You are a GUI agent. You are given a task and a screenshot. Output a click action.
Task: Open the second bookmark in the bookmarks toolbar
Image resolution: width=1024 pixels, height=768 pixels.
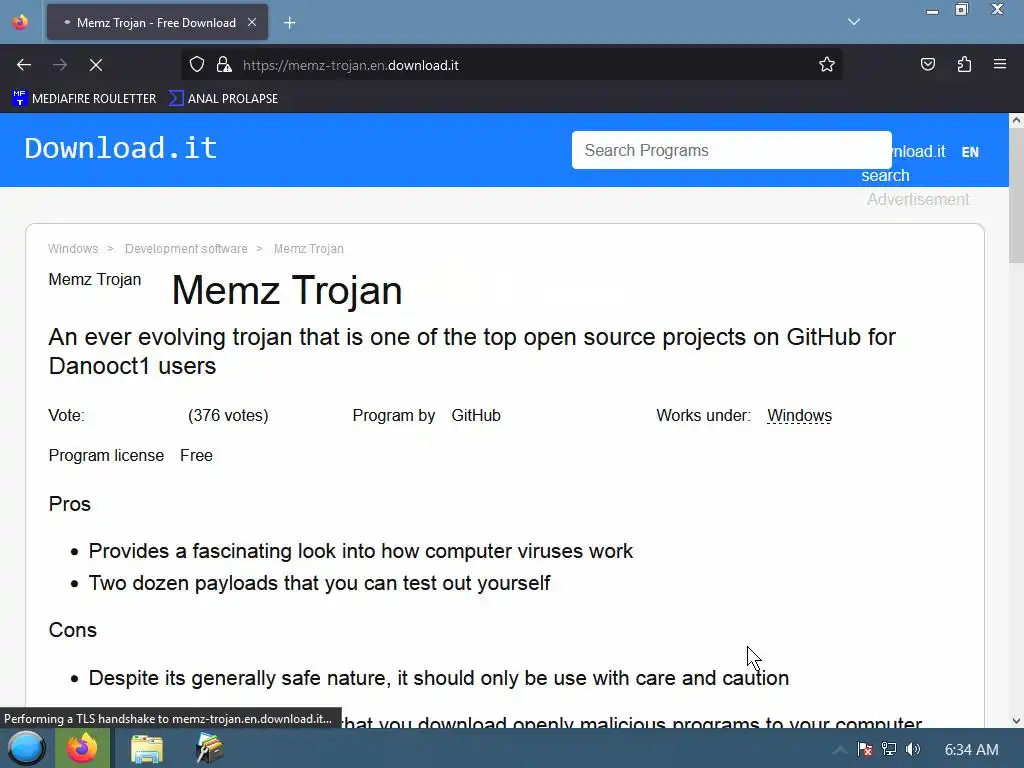pos(223,99)
